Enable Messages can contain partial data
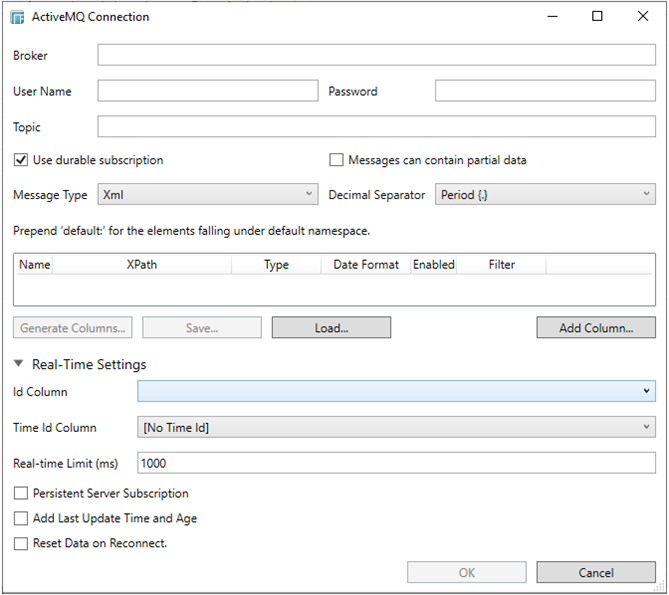Screen dimensions: 669x595 (x=337, y=160)
